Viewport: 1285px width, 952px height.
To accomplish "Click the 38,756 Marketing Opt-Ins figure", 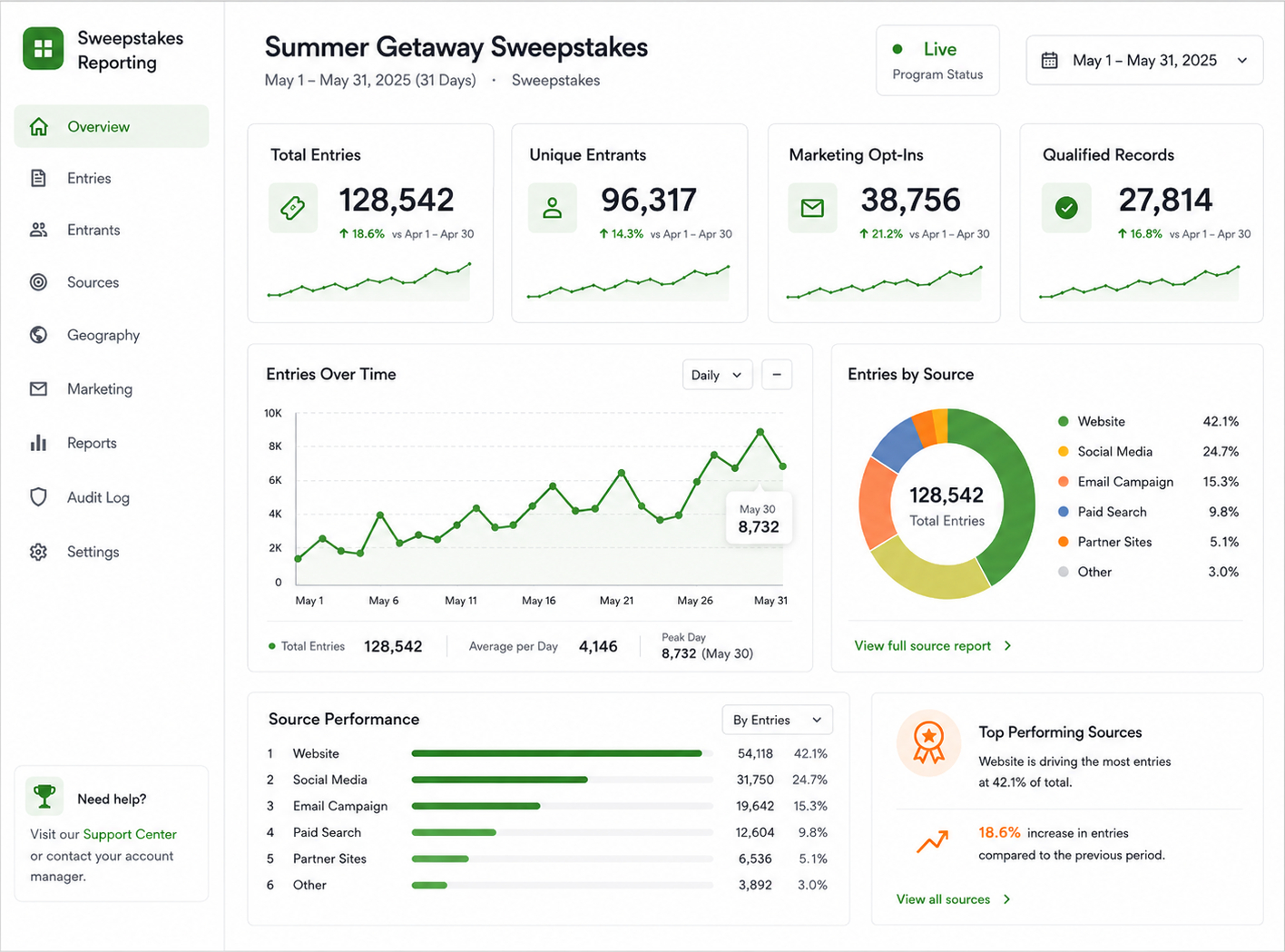I will [910, 200].
